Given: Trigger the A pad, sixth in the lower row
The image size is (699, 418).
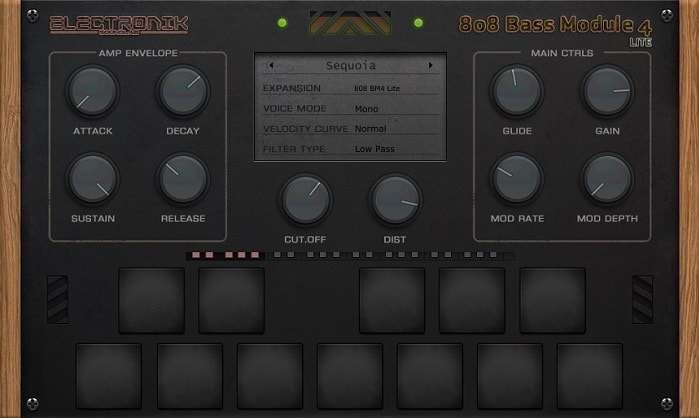Looking at the screenshot, I should 510,376.
